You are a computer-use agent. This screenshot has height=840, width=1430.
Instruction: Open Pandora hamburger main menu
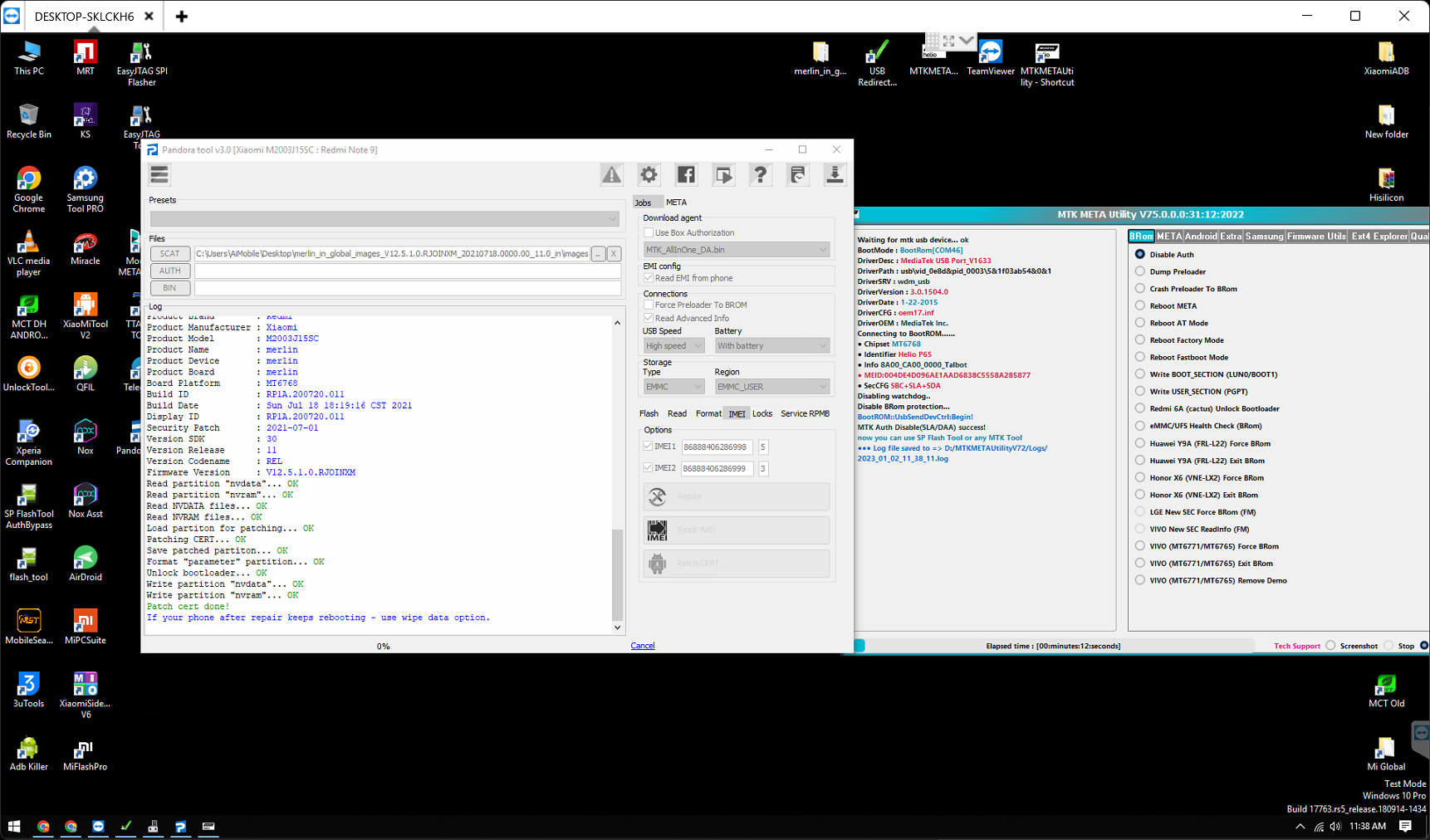pyautogui.click(x=159, y=174)
